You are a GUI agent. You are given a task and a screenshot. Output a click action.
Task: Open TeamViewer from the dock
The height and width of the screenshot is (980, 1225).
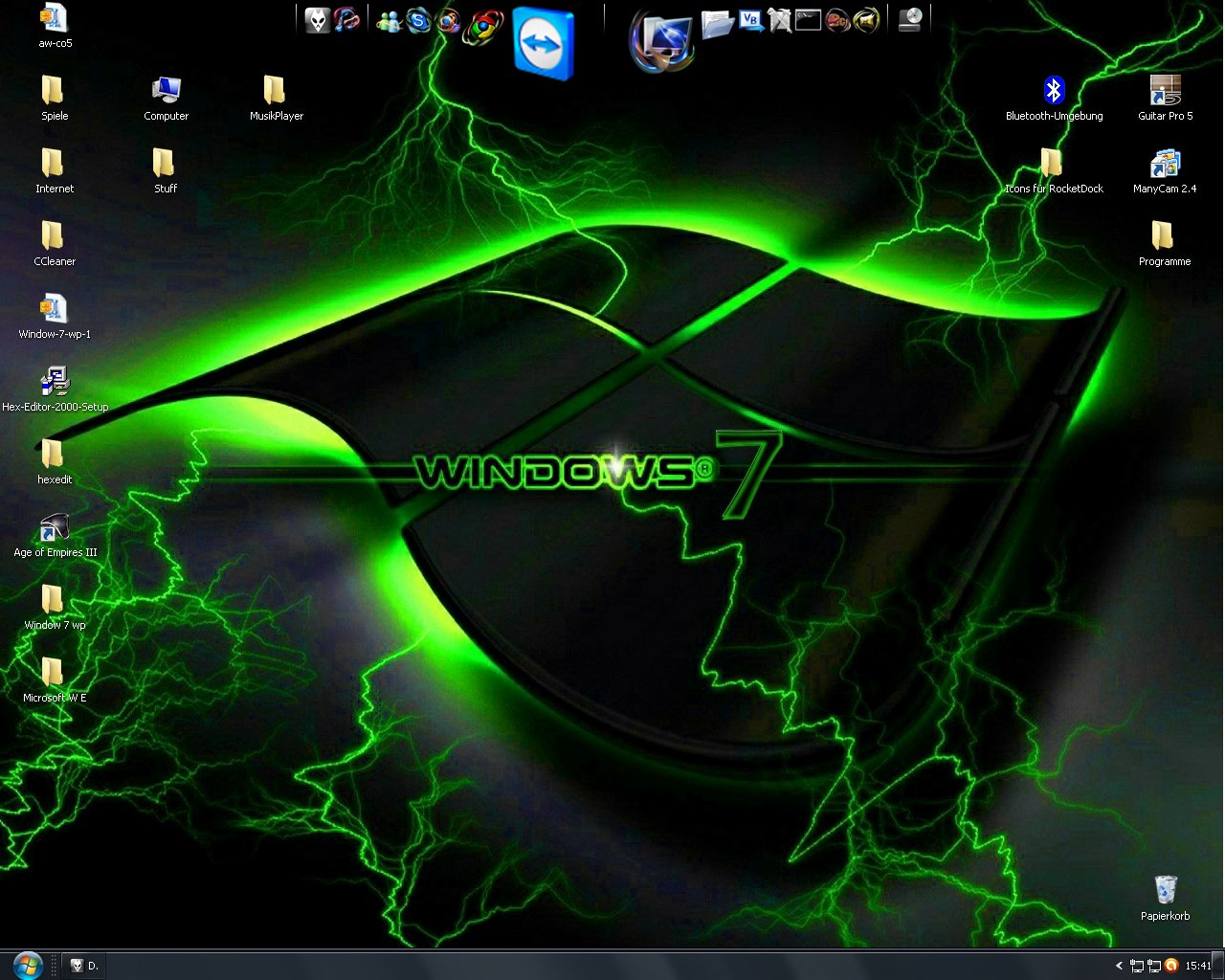[x=544, y=43]
